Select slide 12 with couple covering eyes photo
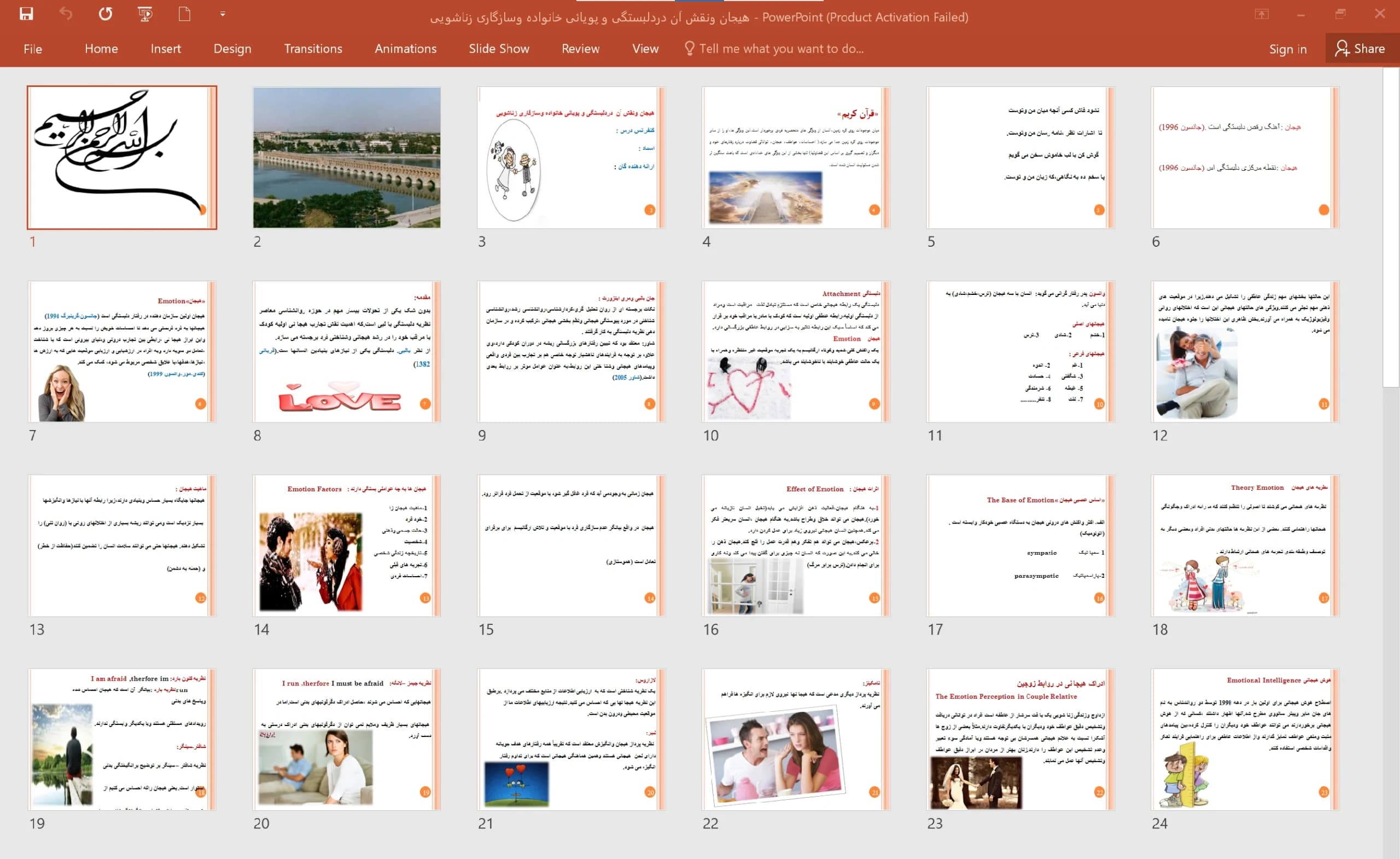Image resolution: width=1400 pixels, height=859 pixels. [x=1245, y=351]
